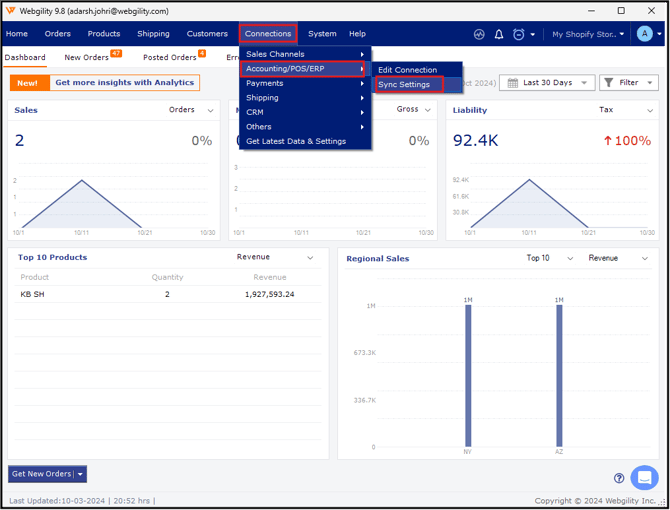Image resolution: width=670 pixels, height=510 pixels.
Task: Click the help question mark icon
Action: 619,478
